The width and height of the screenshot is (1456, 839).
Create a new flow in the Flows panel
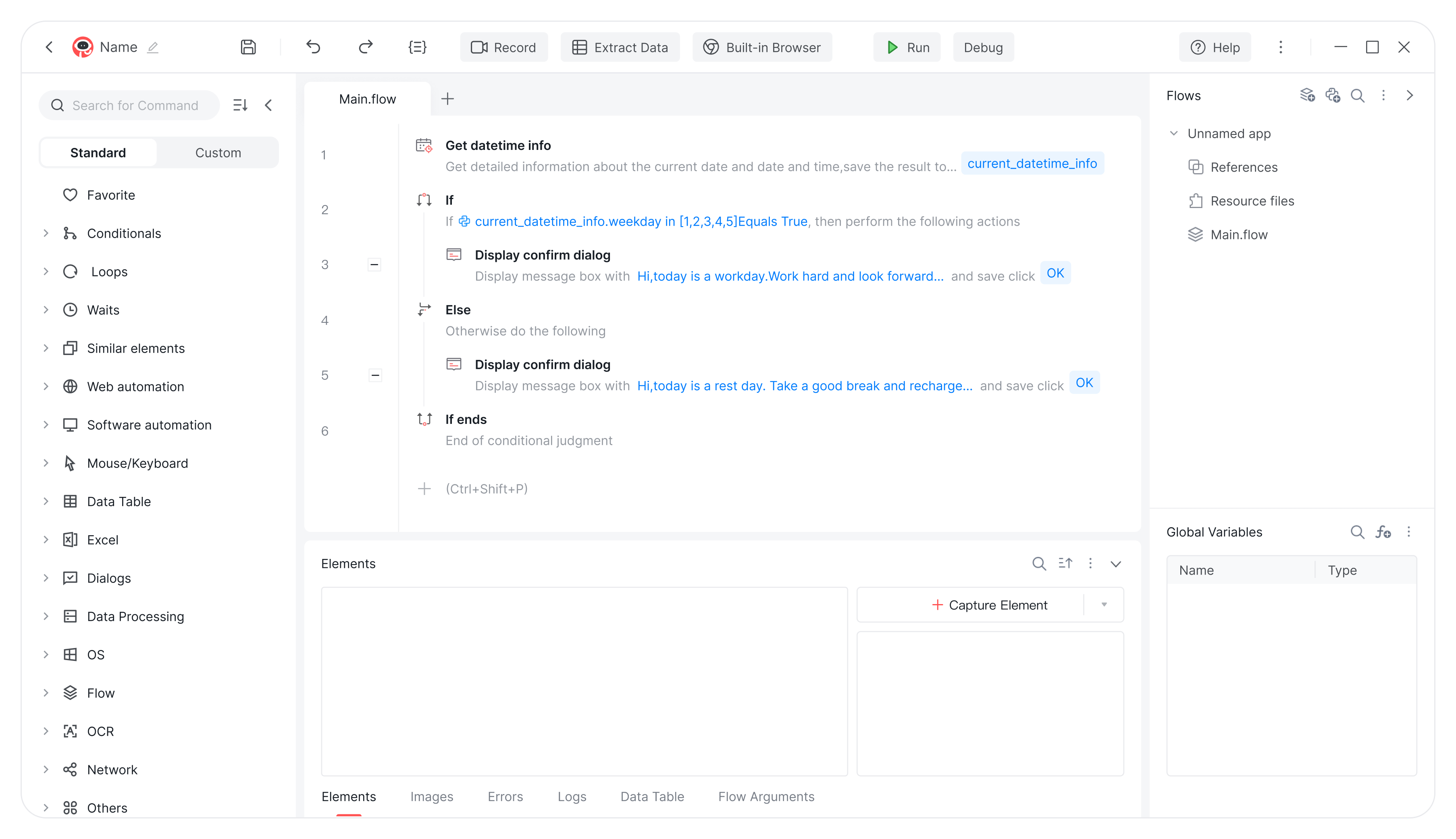(x=1307, y=95)
